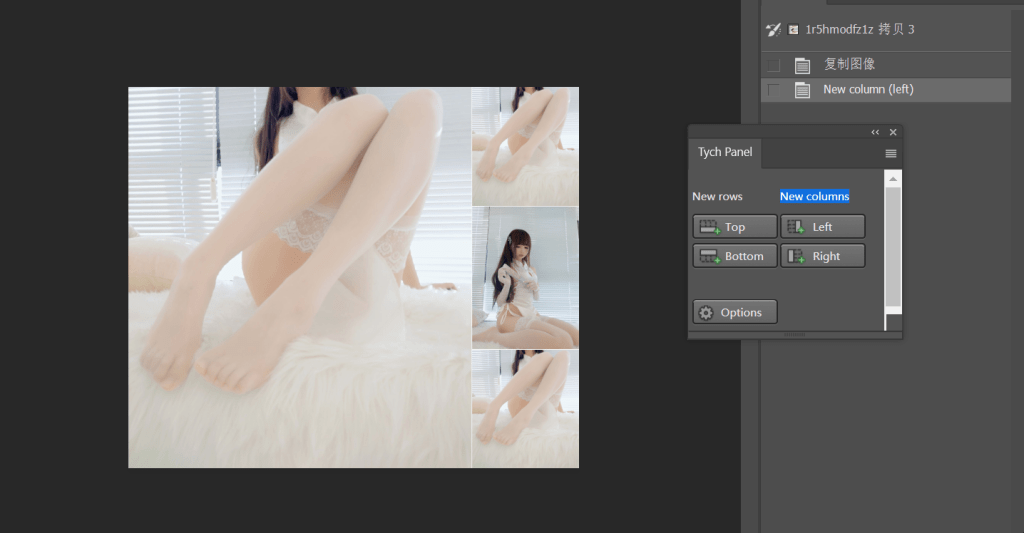Click the middle-right image of sitting girl
The height and width of the screenshot is (533, 1024).
[x=525, y=278]
